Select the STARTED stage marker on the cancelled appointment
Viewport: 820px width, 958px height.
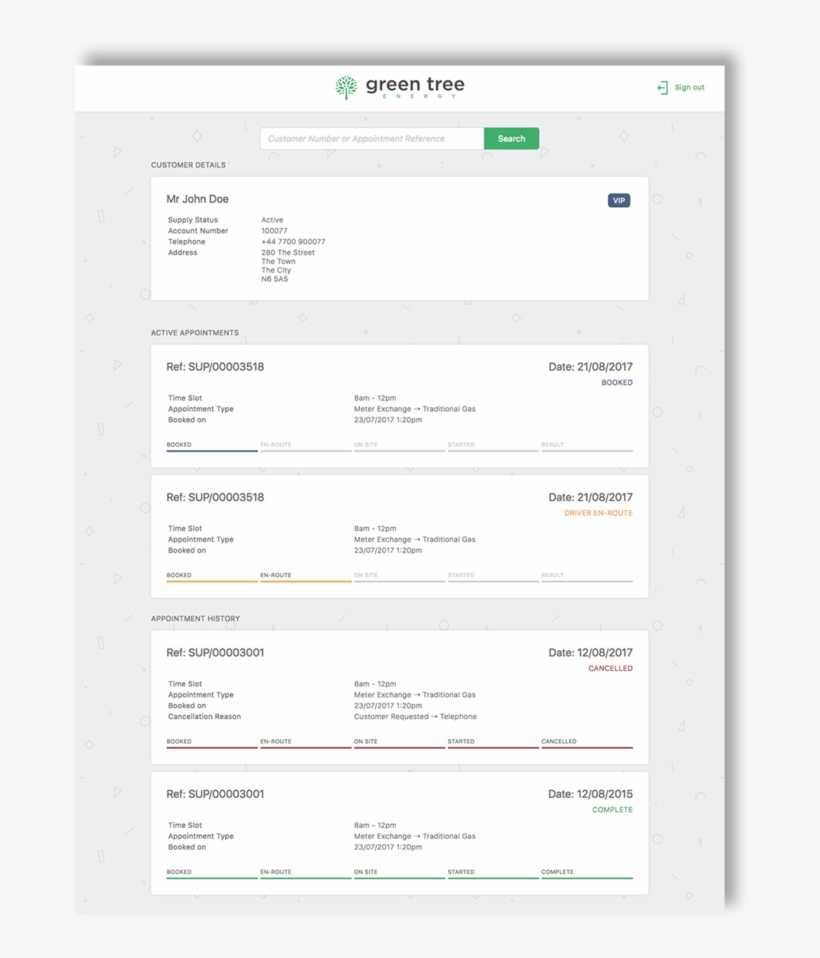[460, 741]
